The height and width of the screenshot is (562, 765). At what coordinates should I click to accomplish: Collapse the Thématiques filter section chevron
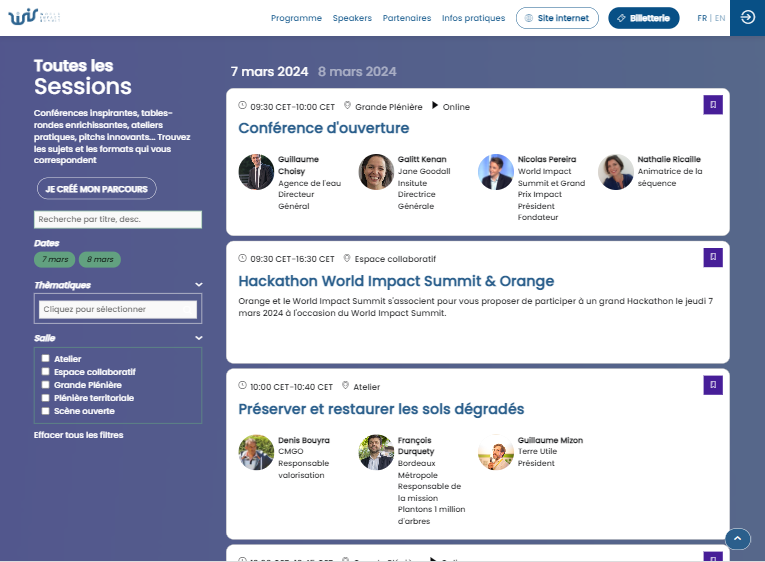pos(199,285)
